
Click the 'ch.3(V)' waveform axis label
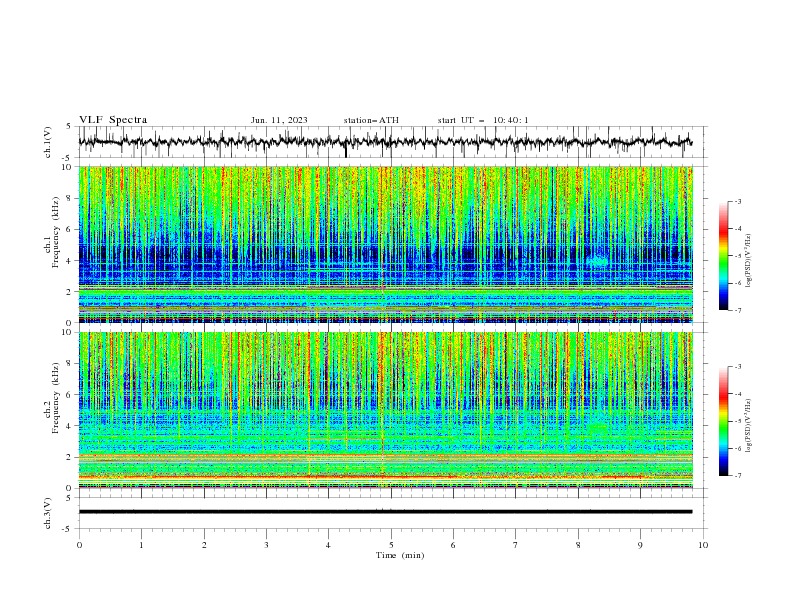(x=47, y=513)
